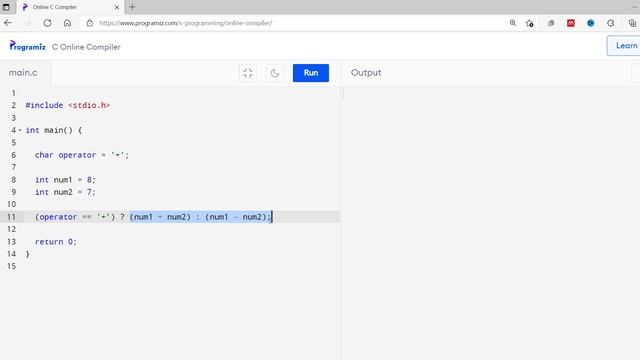Viewport: 640px width, 360px height.
Task: Toggle fullscreen editor icon
Action: pos(248,73)
